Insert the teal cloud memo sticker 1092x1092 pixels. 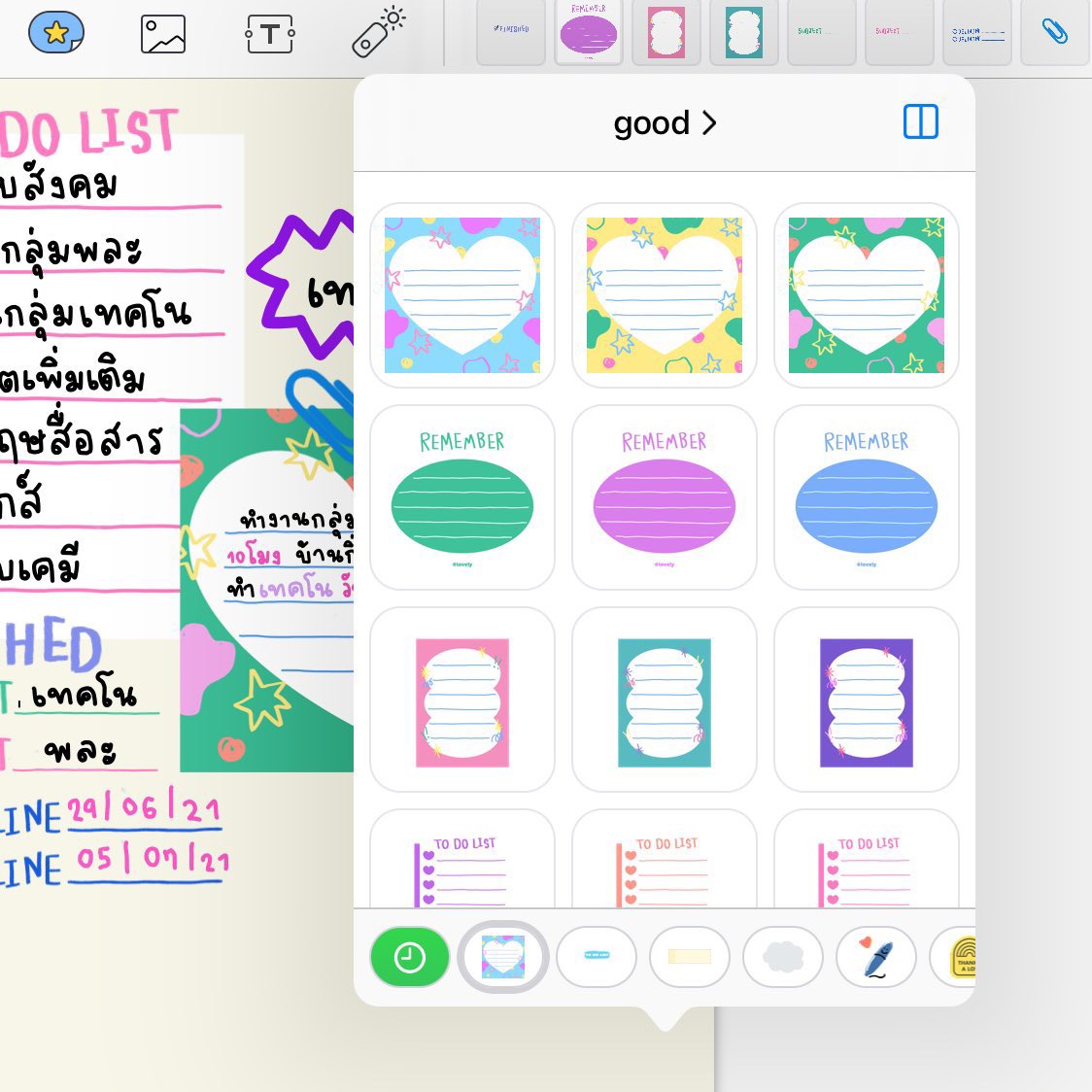(665, 700)
